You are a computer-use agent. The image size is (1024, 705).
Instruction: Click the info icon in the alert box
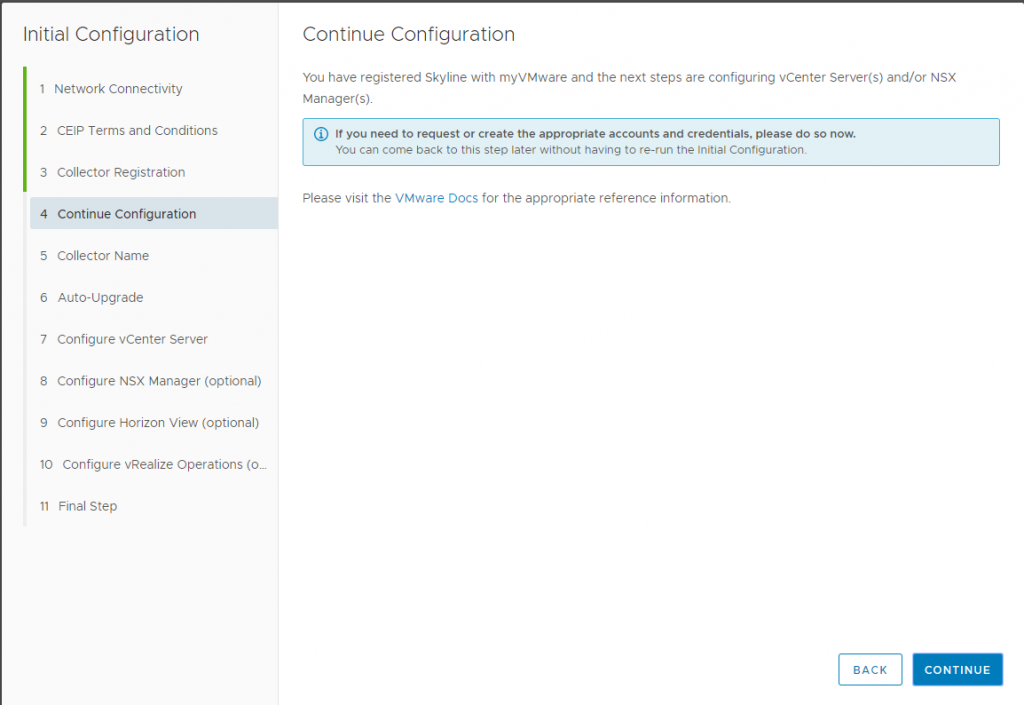point(321,134)
